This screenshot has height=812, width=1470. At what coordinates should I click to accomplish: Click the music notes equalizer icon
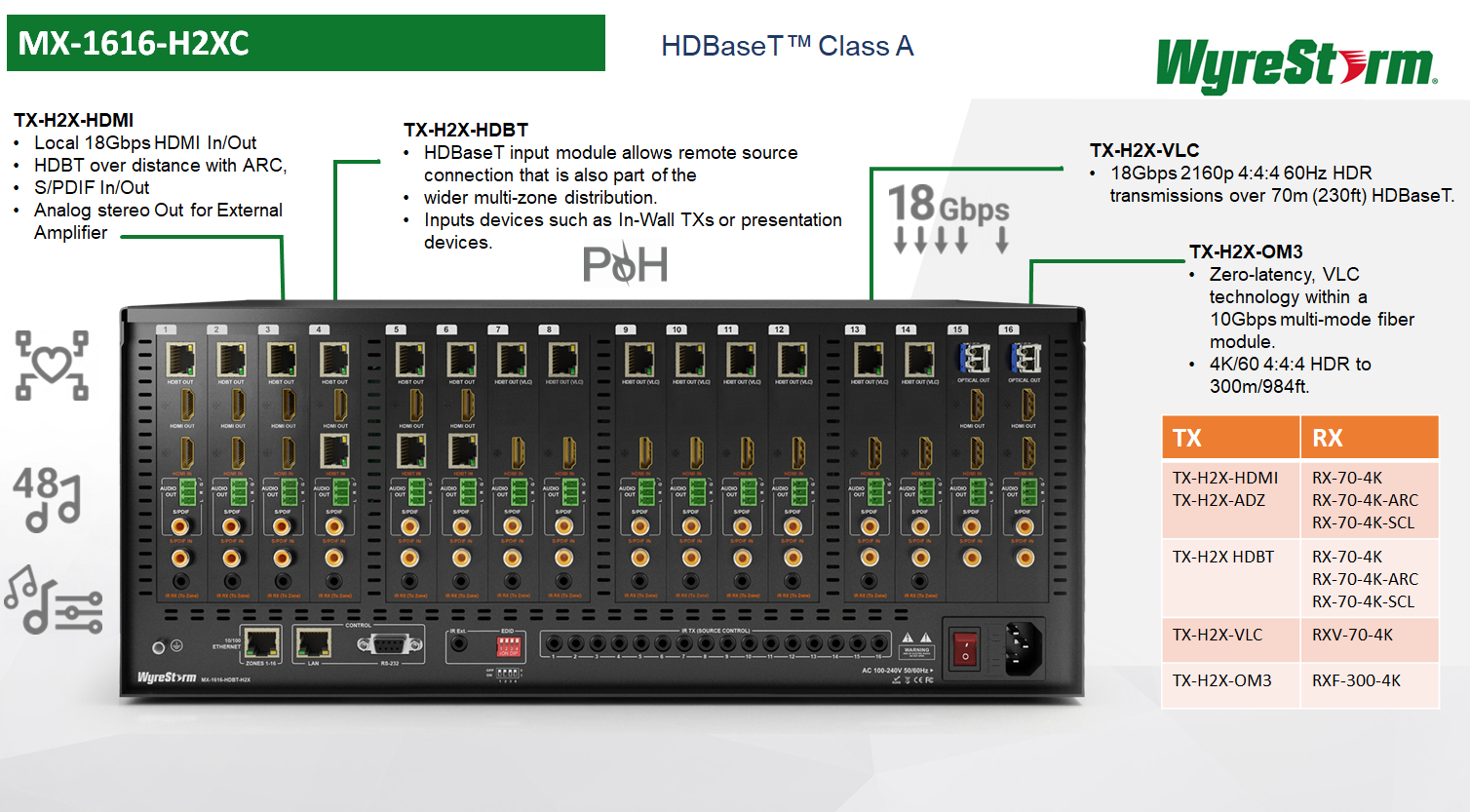pos(54,600)
